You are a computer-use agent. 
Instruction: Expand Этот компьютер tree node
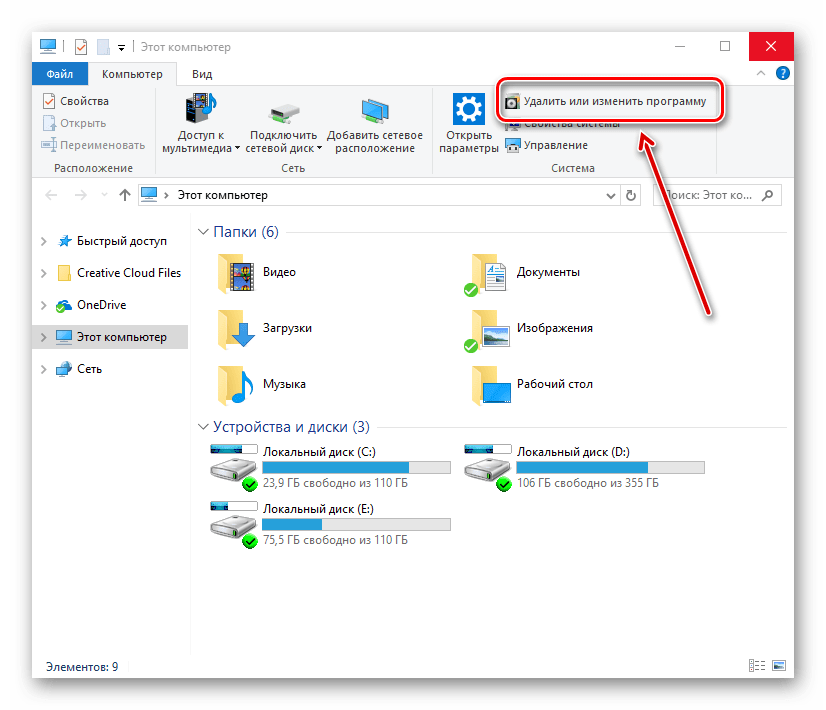tap(44, 338)
